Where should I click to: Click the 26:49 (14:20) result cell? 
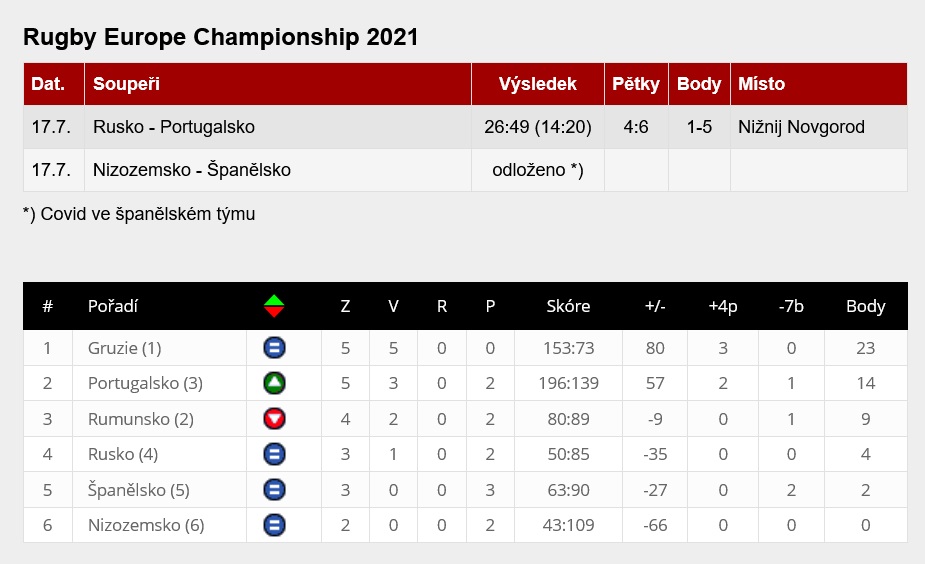(538, 127)
